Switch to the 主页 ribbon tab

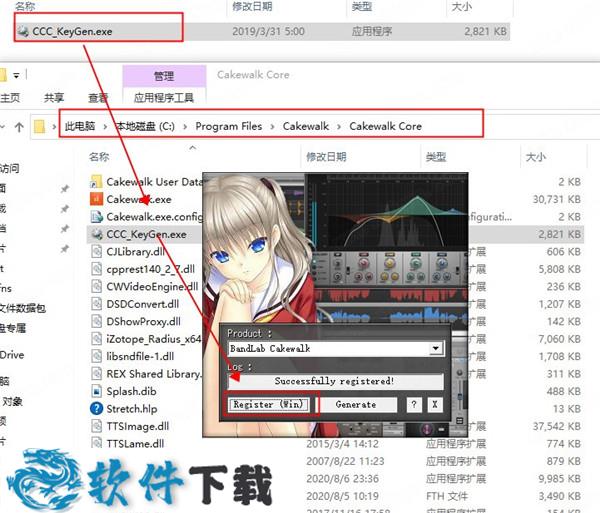(x=10, y=98)
